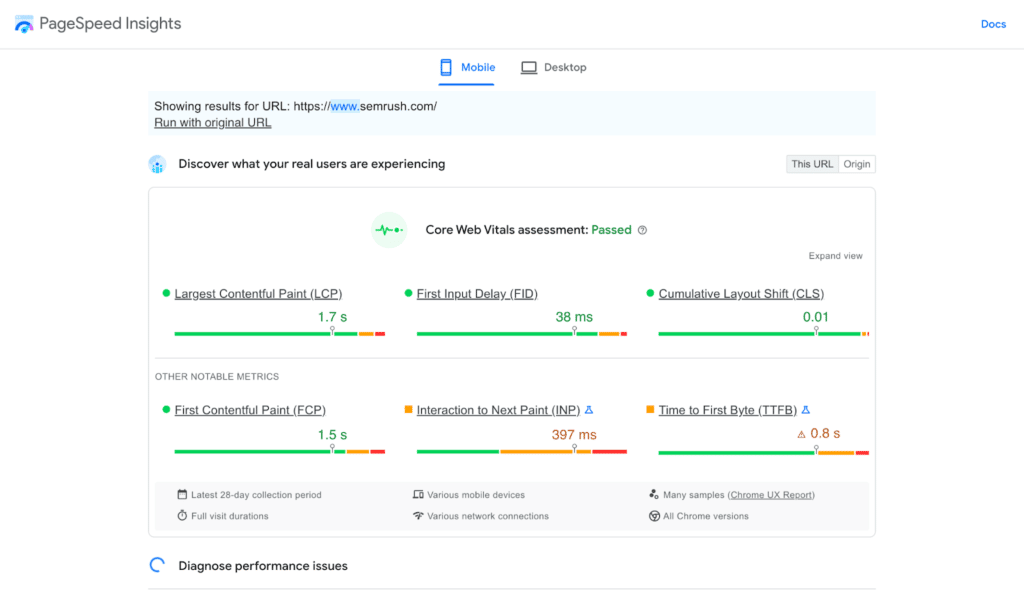Image resolution: width=1024 pixels, height=598 pixels.
Task: Click the Showing results for URL text
Action: pyautogui.click(x=296, y=106)
